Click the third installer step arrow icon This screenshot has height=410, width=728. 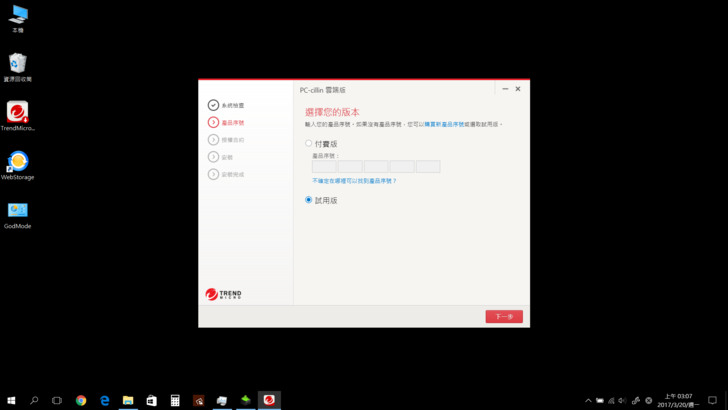(x=213, y=140)
